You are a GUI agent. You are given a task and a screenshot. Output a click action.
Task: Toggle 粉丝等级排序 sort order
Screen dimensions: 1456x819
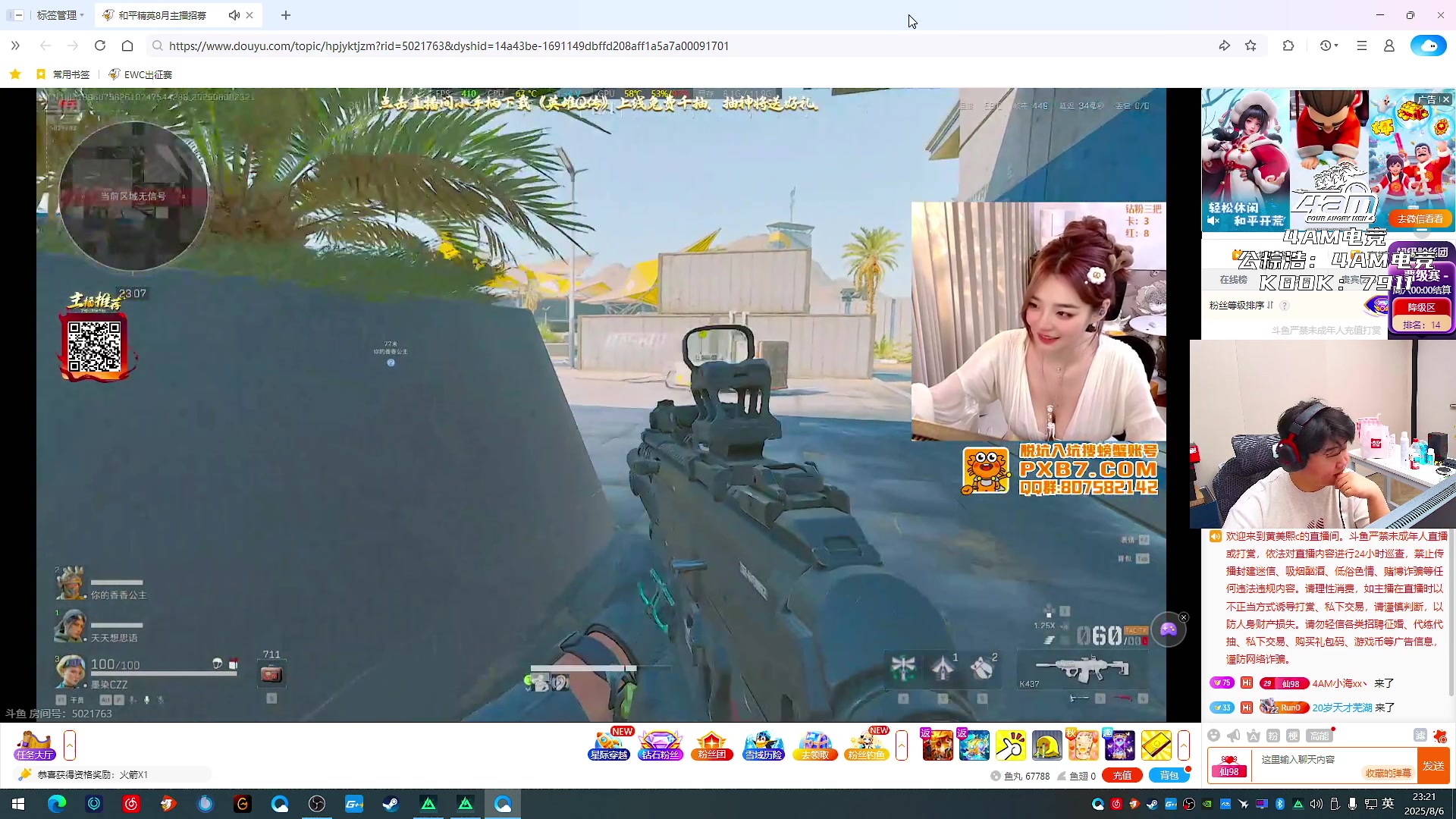1241,306
